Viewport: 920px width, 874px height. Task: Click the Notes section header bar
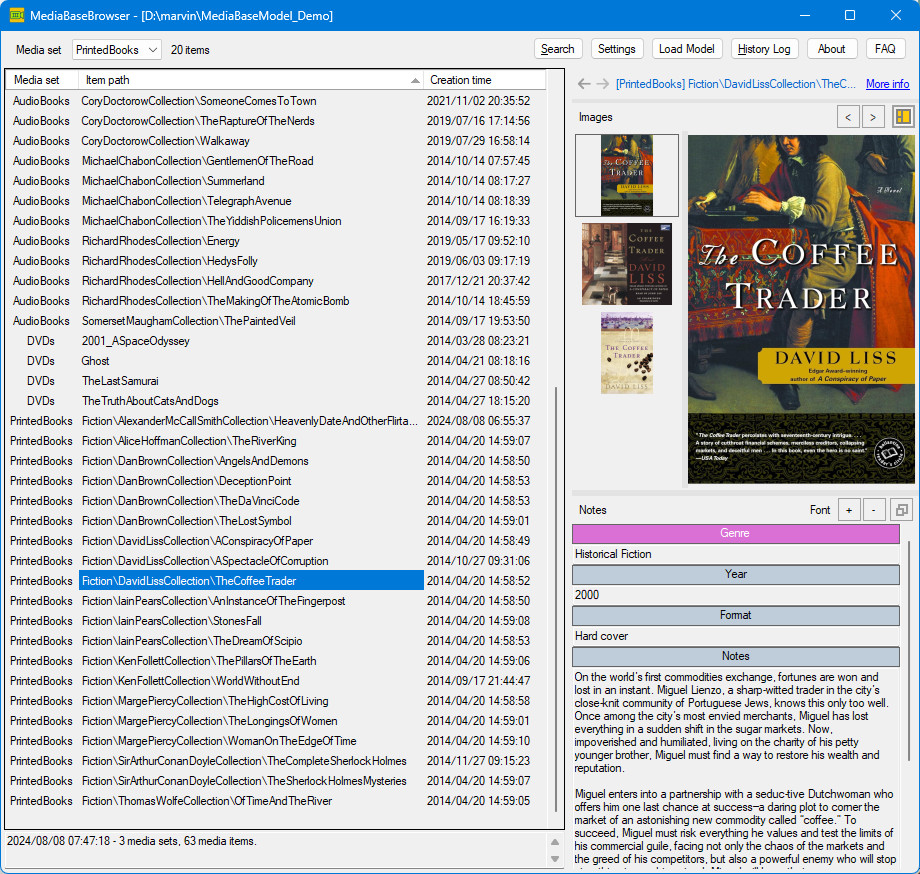click(735, 656)
